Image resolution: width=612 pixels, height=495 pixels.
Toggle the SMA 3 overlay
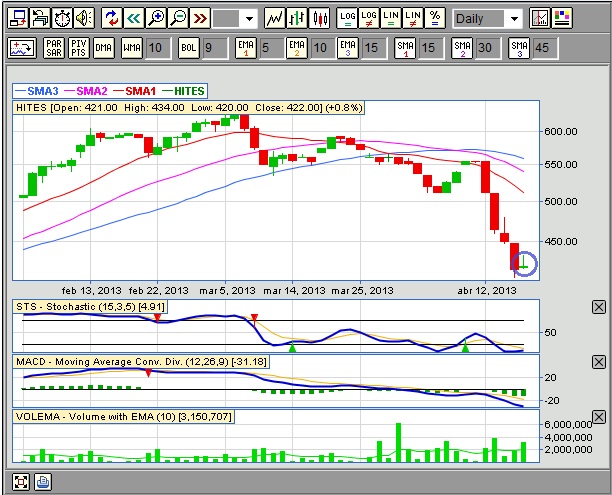point(519,48)
